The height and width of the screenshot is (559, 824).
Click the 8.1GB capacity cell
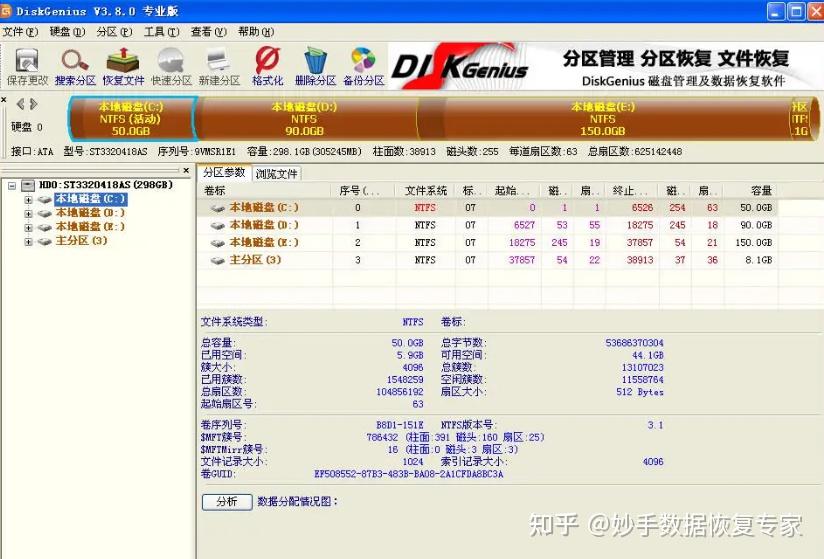pyautogui.click(x=758, y=260)
